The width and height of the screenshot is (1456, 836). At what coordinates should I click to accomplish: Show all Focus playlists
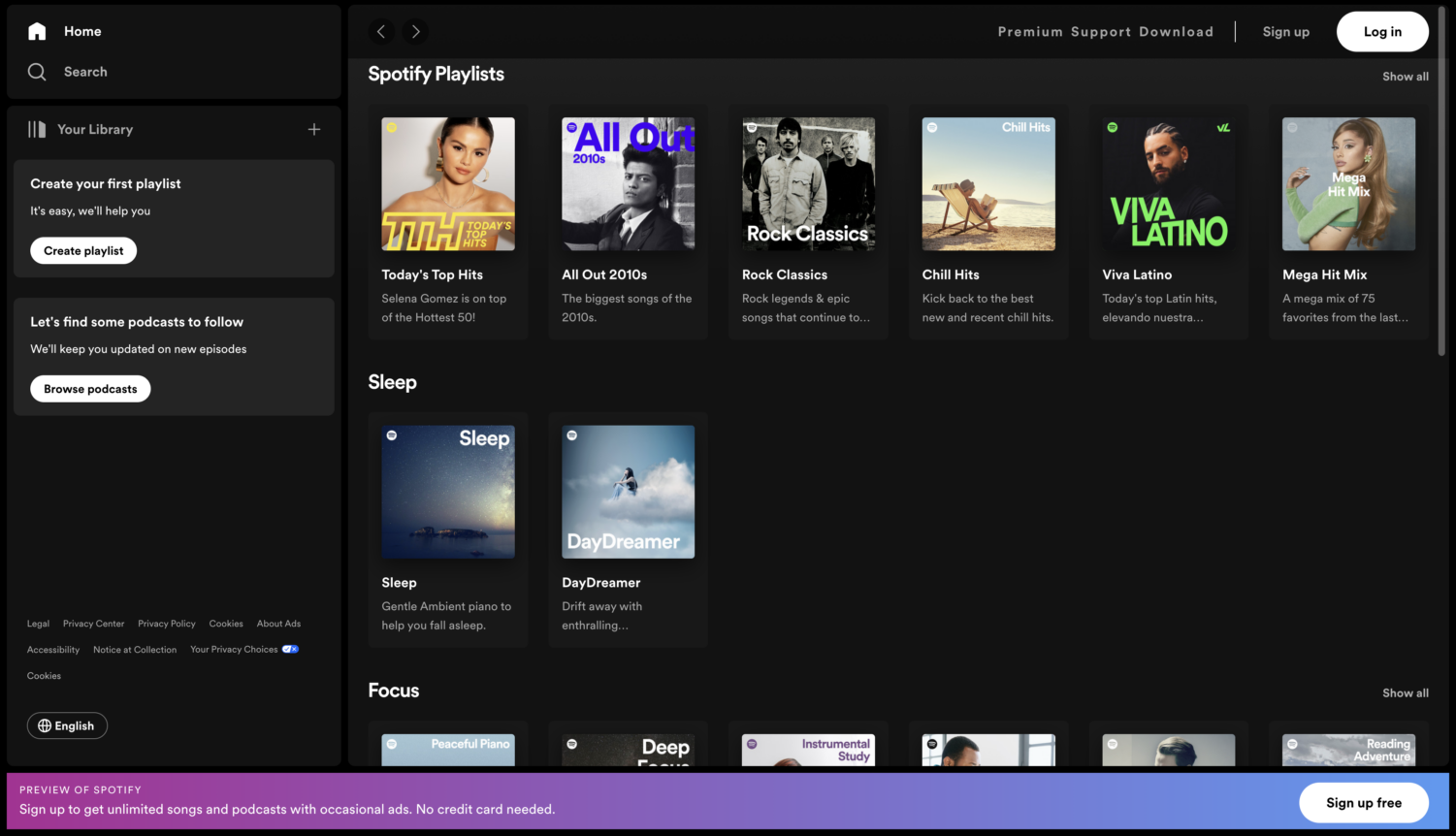coord(1405,693)
